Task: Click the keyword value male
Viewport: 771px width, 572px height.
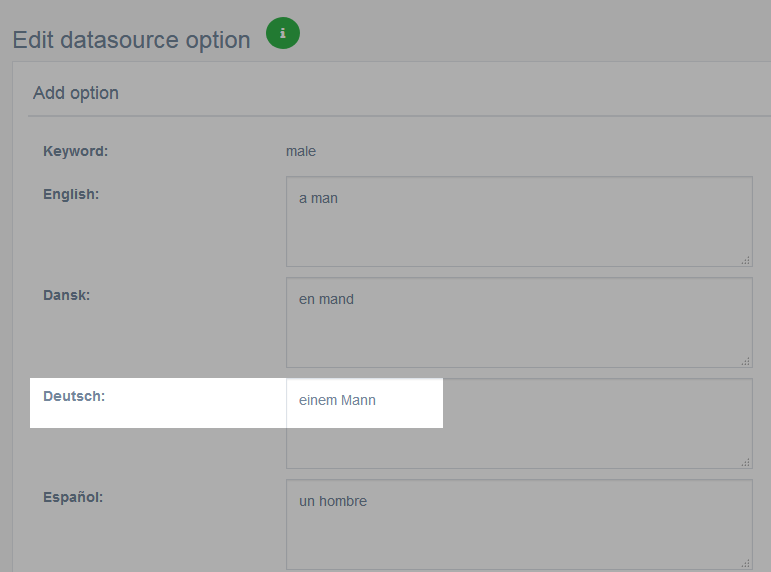Action: coord(301,151)
